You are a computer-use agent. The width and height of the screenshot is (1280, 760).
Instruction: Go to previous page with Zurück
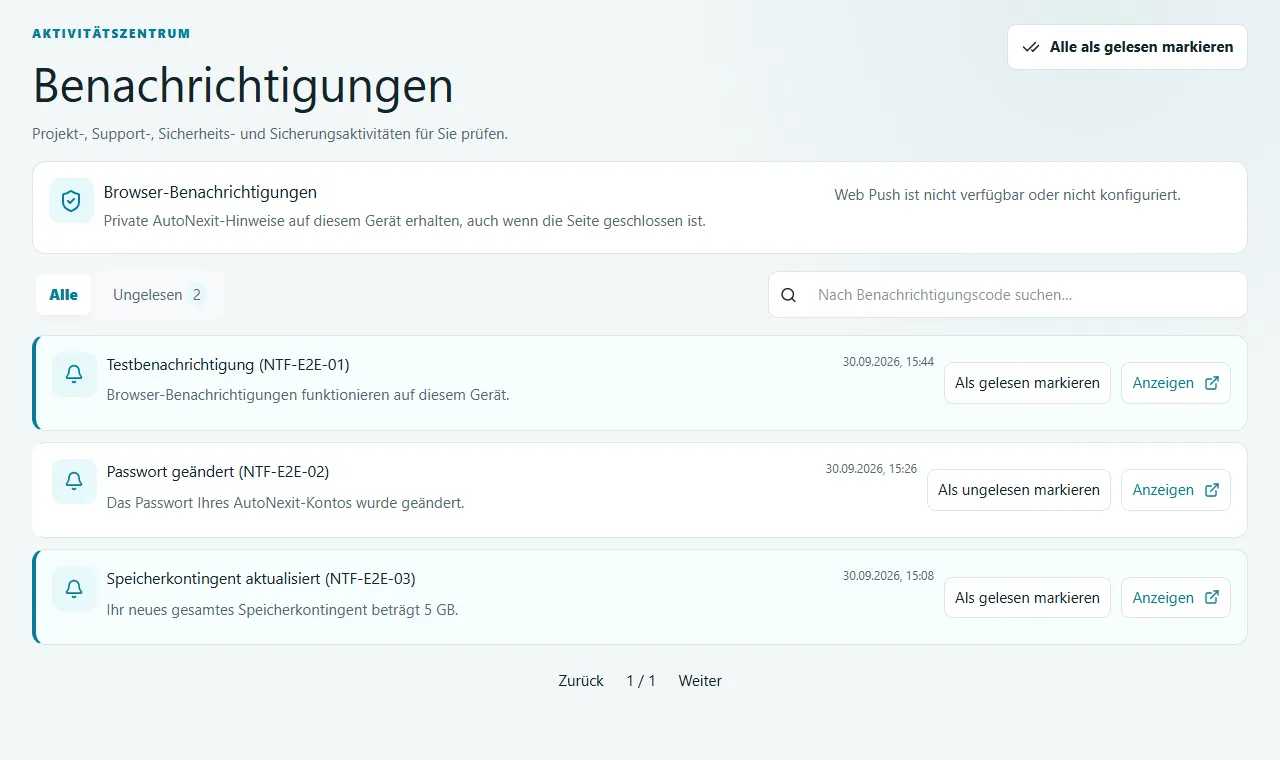581,681
